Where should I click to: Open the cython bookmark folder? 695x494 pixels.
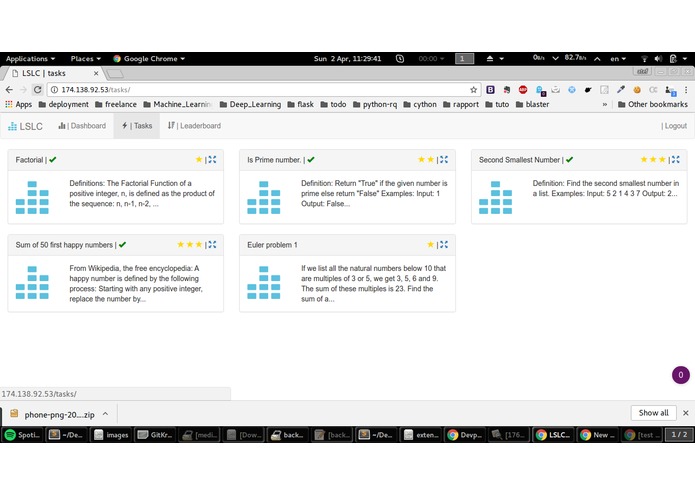tap(420, 104)
